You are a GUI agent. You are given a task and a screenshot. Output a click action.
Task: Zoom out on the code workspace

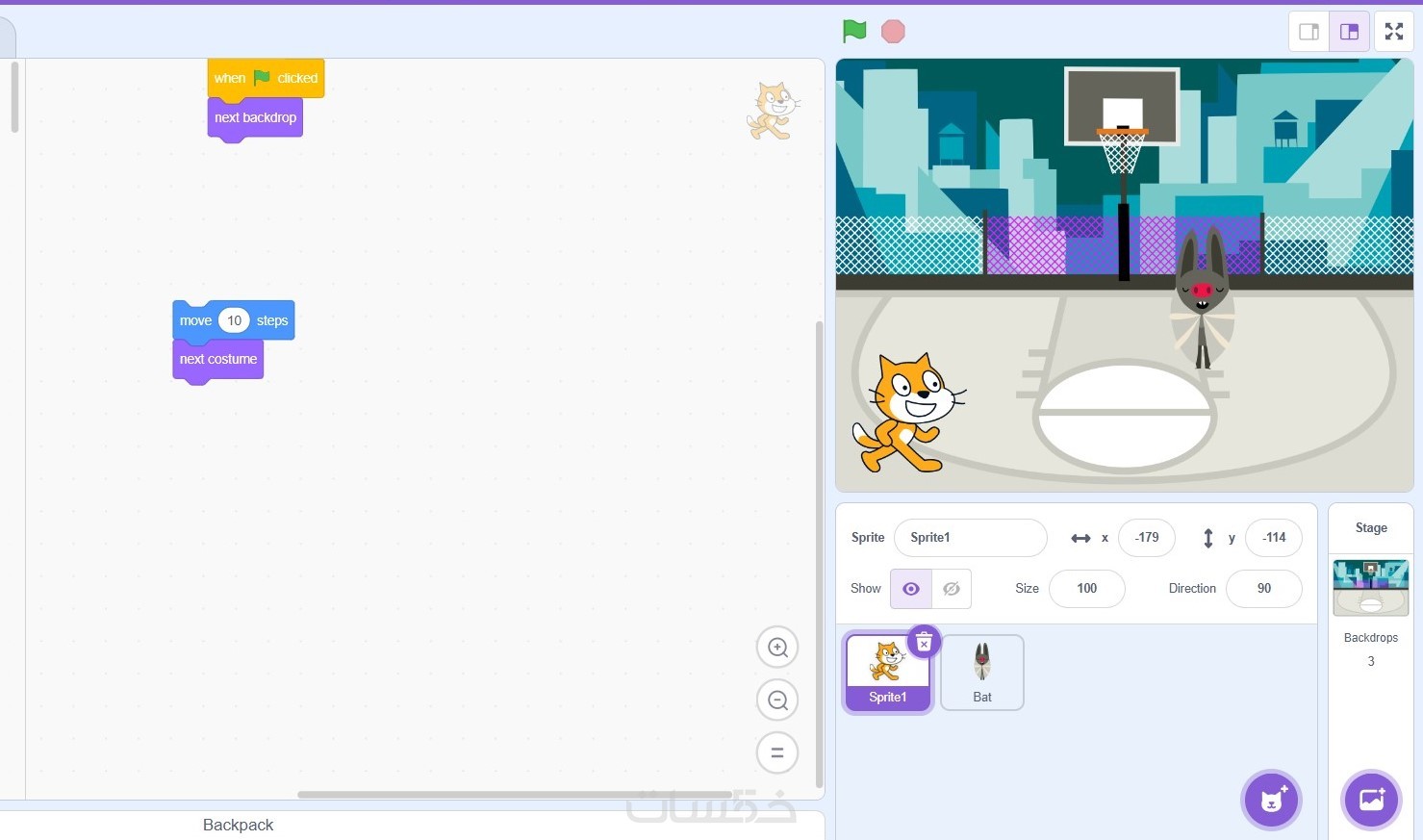[x=777, y=700]
